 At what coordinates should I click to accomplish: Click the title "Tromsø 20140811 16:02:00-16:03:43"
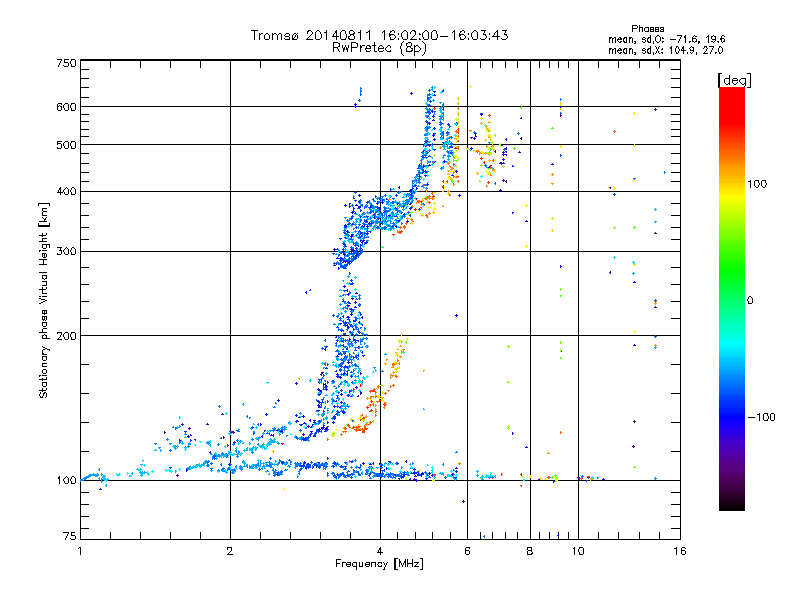pyautogui.click(x=380, y=35)
